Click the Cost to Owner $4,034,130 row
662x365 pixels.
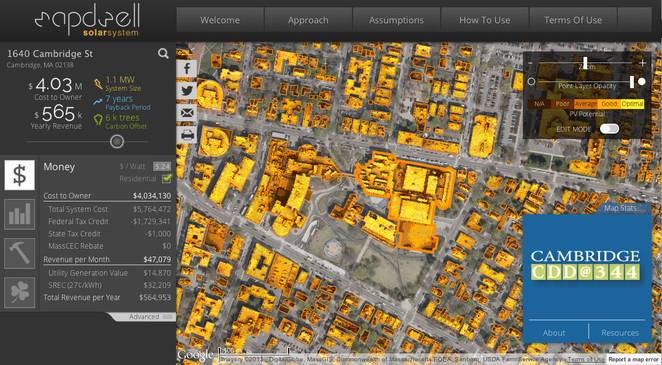[x=107, y=196]
